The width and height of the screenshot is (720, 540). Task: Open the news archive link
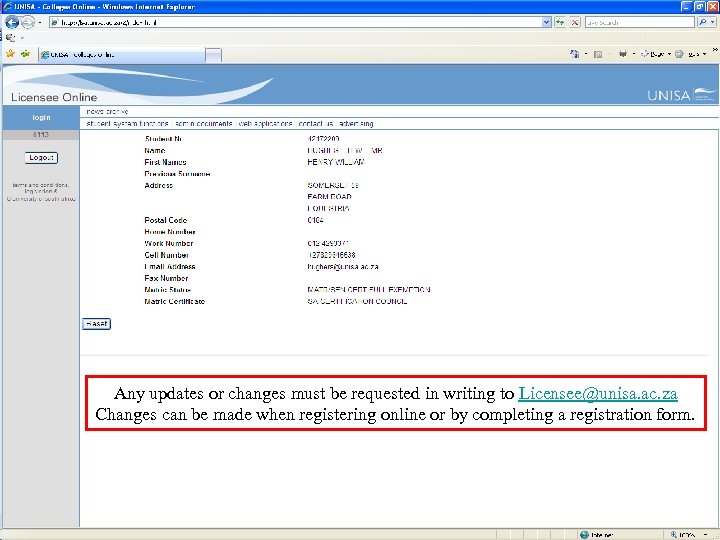pyautogui.click(x=107, y=112)
